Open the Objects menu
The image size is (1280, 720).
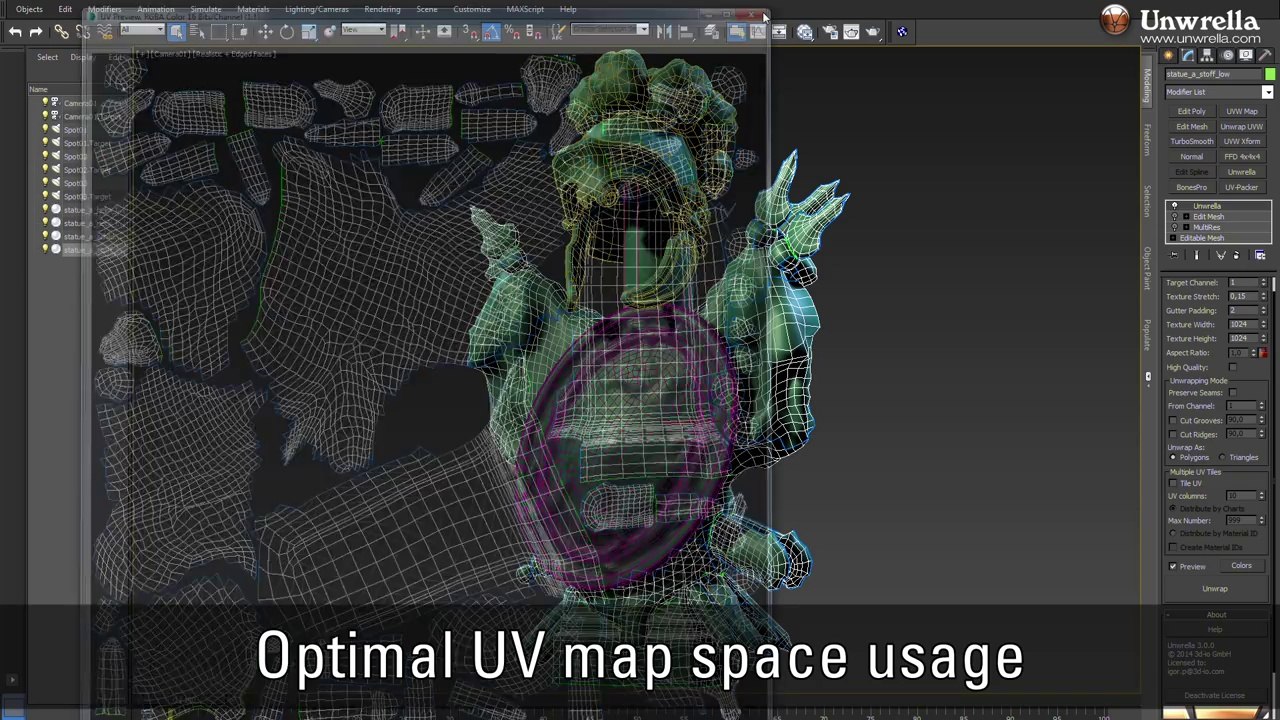point(29,9)
